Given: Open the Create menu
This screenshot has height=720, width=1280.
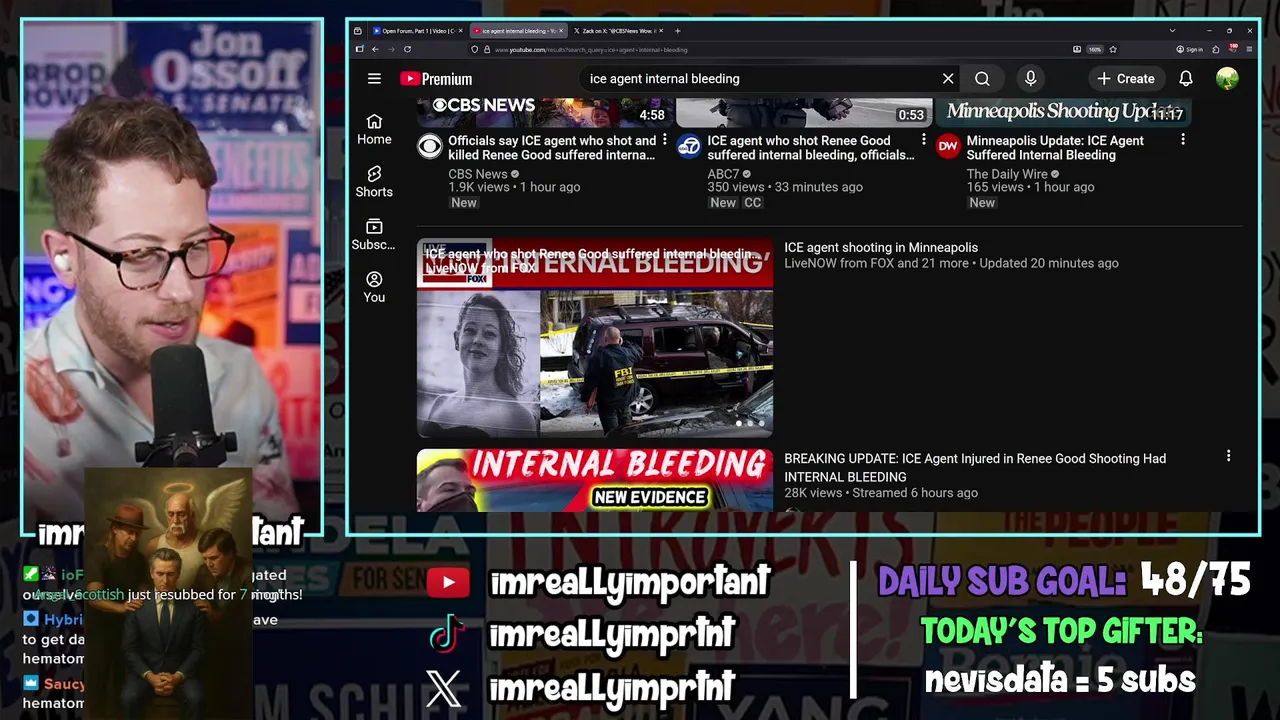Looking at the screenshot, I should pos(1125,79).
